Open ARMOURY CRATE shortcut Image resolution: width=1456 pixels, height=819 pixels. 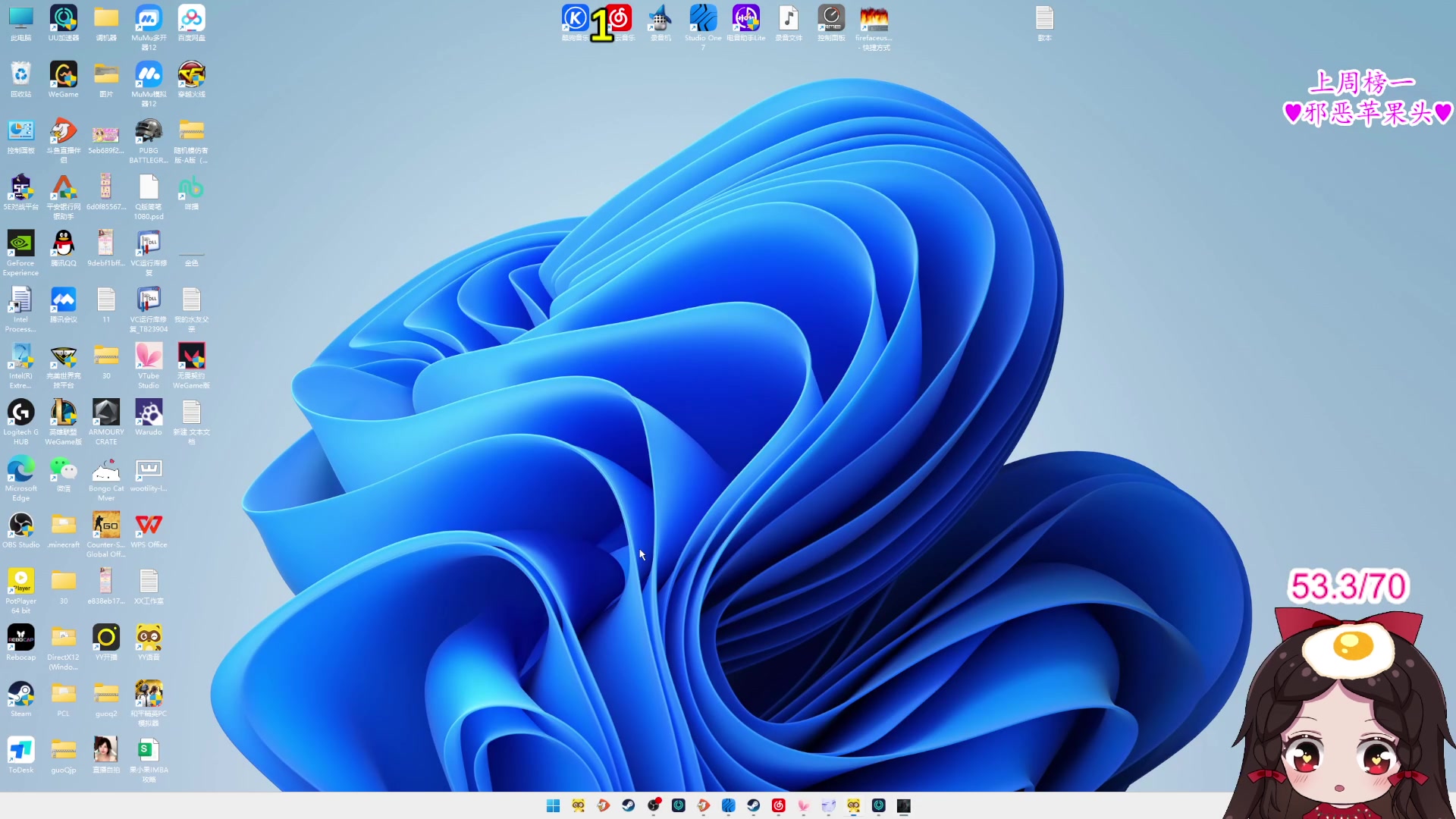pyautogui.click(x=106, y=422)
